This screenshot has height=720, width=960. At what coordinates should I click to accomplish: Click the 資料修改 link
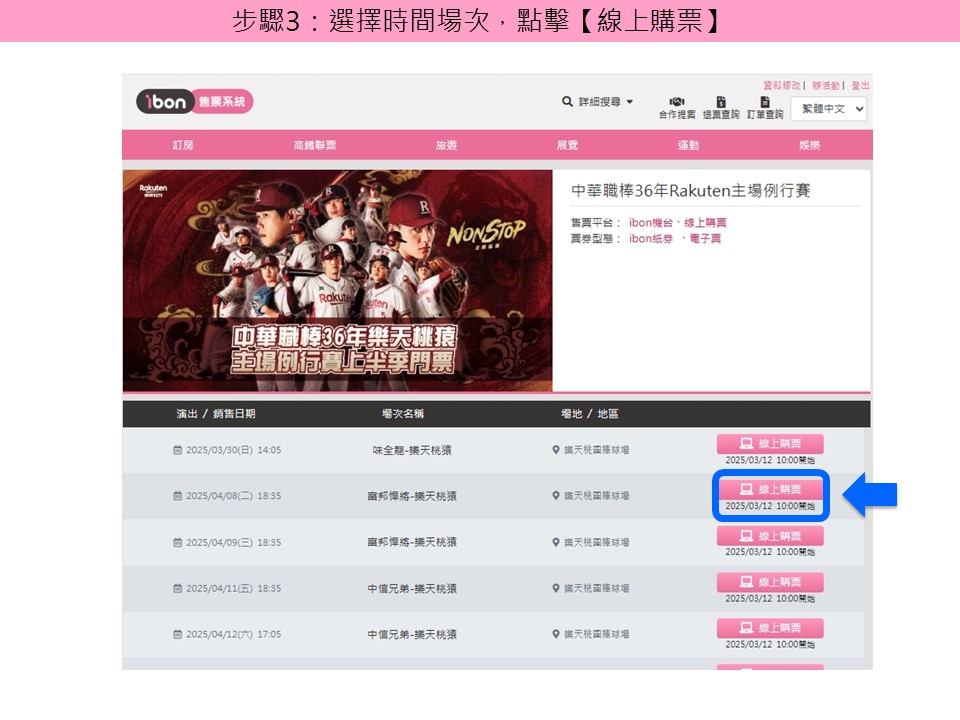[x=782, y=85]
